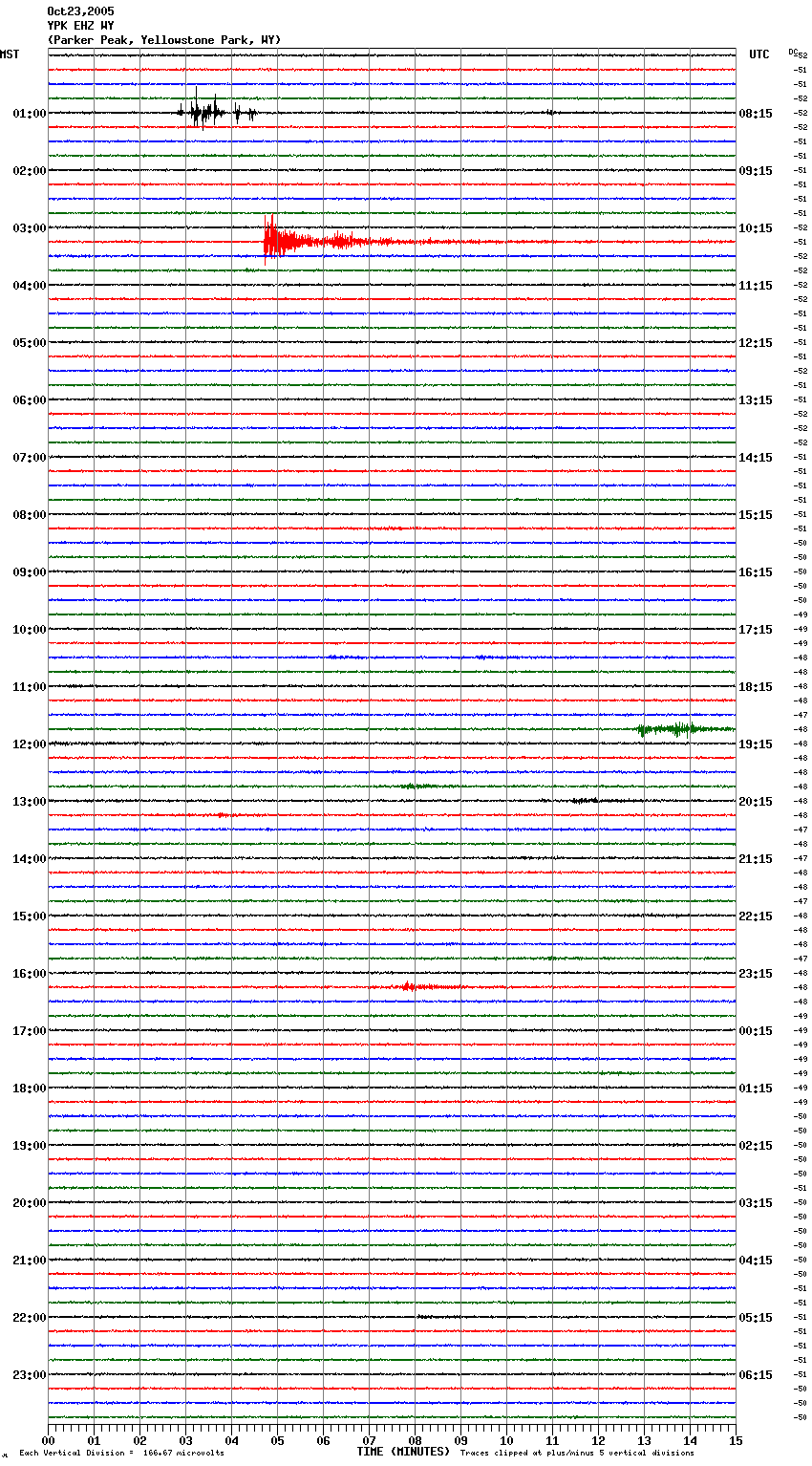
Task: Select the 02:00 MST time label
Action: [30, 171]
